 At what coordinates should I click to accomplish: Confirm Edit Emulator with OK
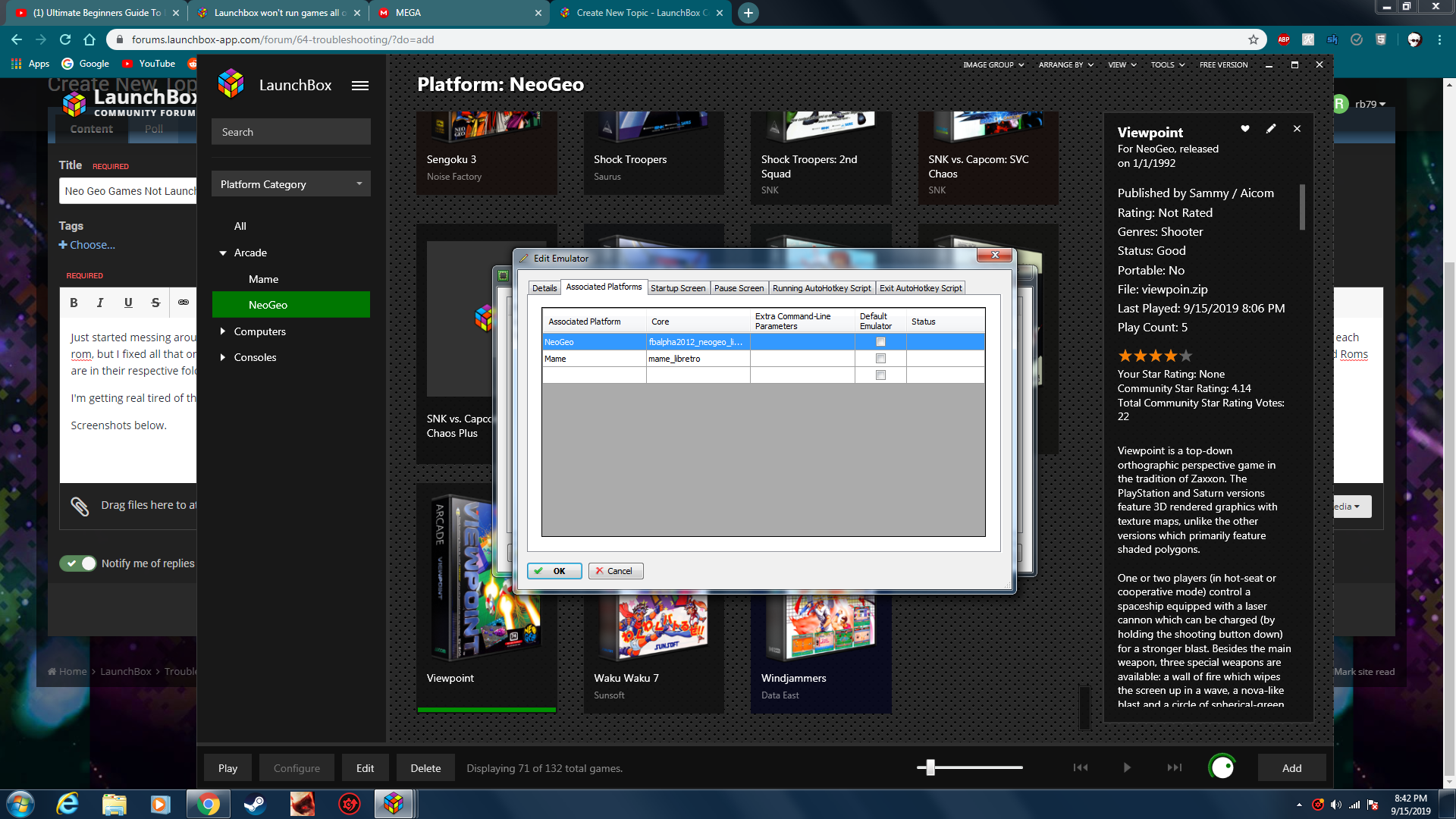click(554, 571)
